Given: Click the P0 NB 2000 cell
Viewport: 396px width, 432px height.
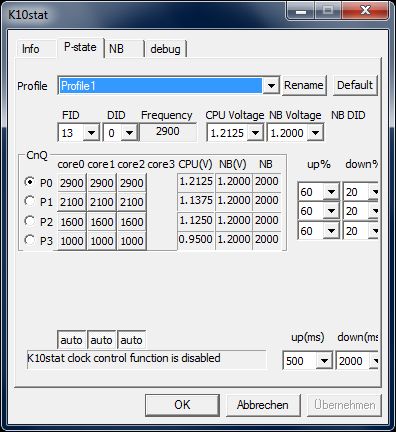Looking at the screenshot, I should tap(267, 182).
